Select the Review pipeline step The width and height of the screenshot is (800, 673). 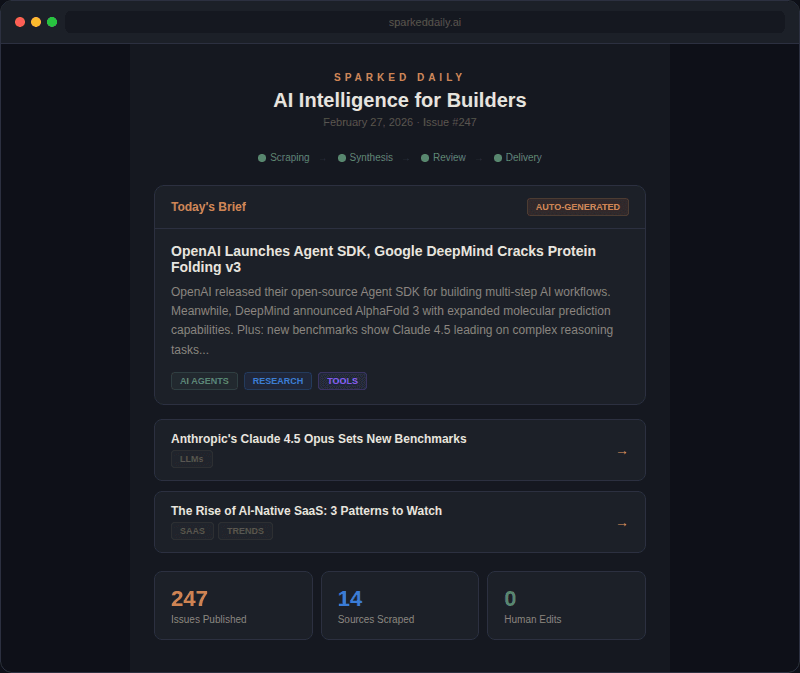point(443,158)
